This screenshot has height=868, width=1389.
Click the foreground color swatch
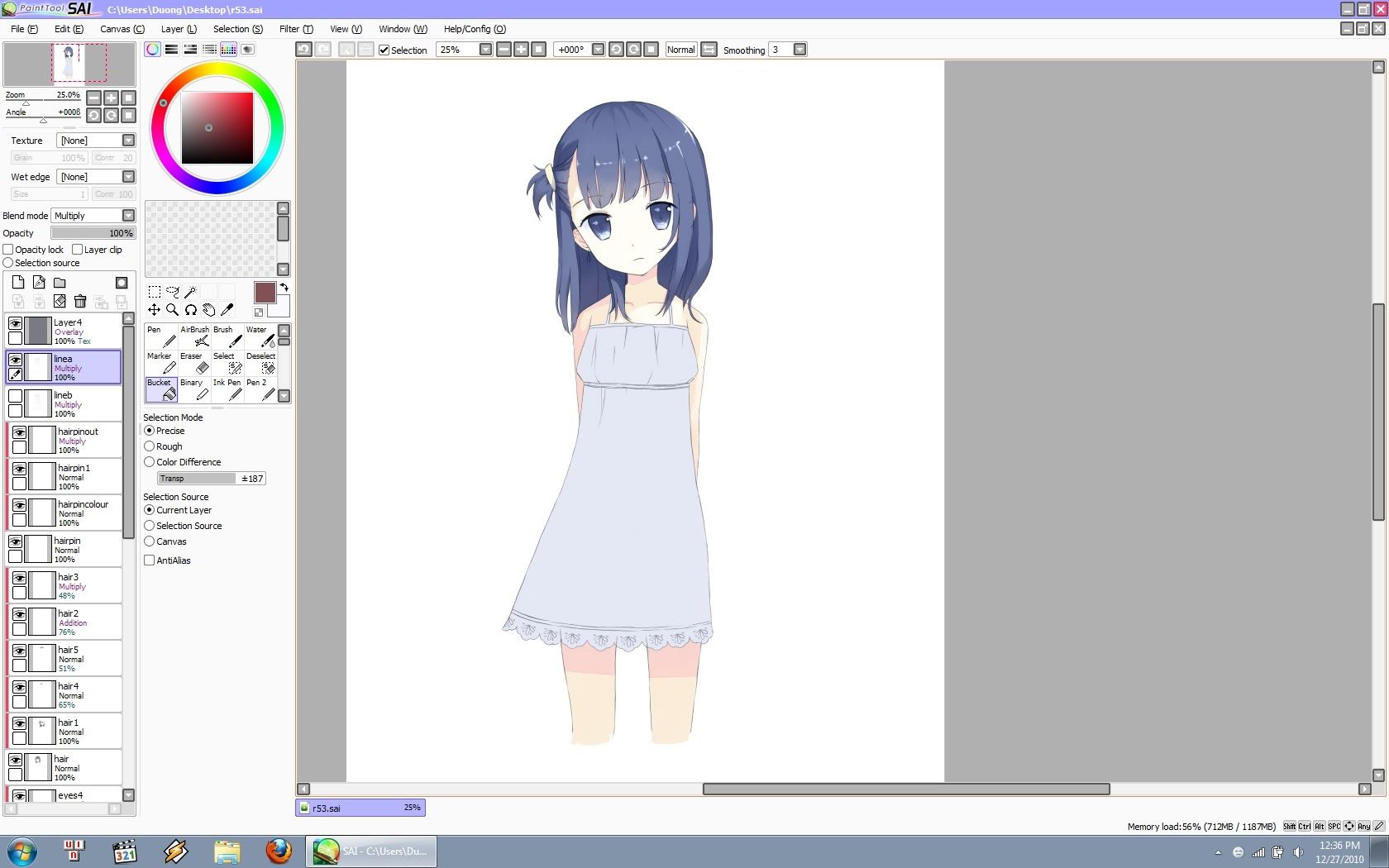coord(265,292)
